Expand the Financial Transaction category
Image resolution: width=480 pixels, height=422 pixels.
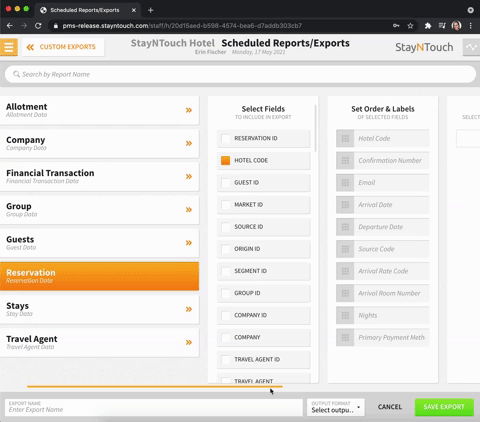click(x=189, y=176)
